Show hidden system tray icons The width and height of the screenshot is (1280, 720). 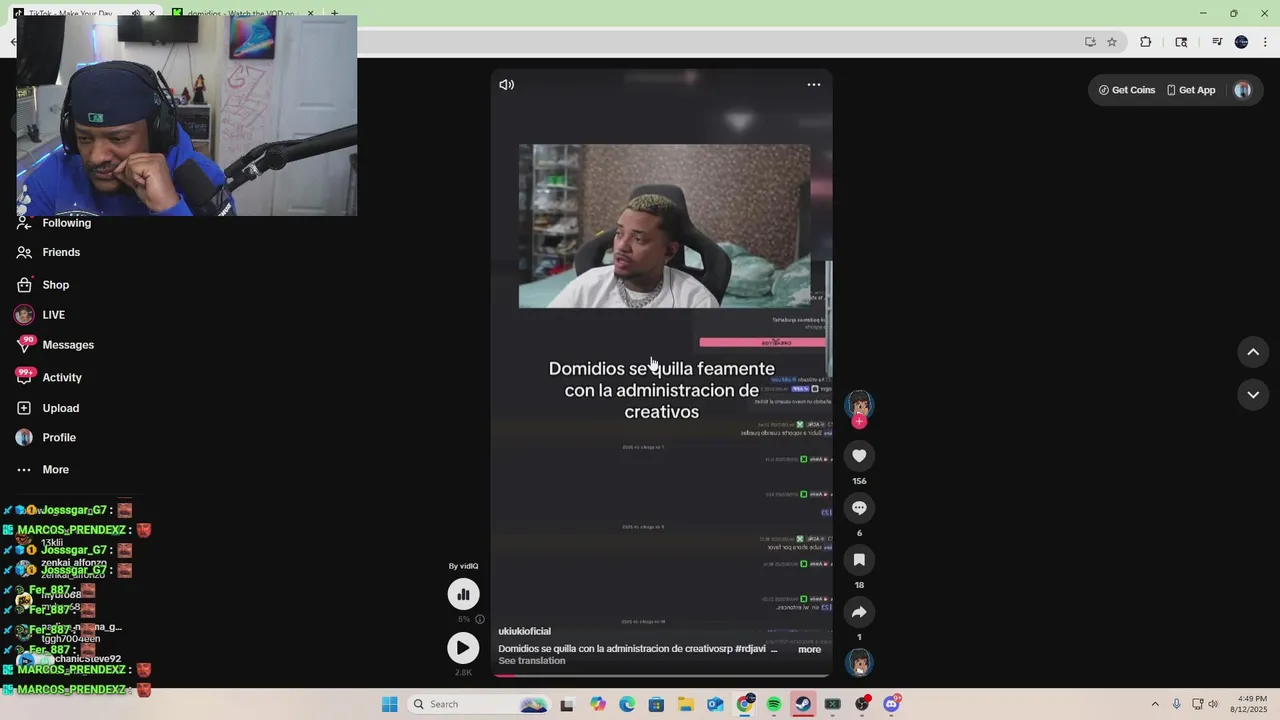point(1155,704)
